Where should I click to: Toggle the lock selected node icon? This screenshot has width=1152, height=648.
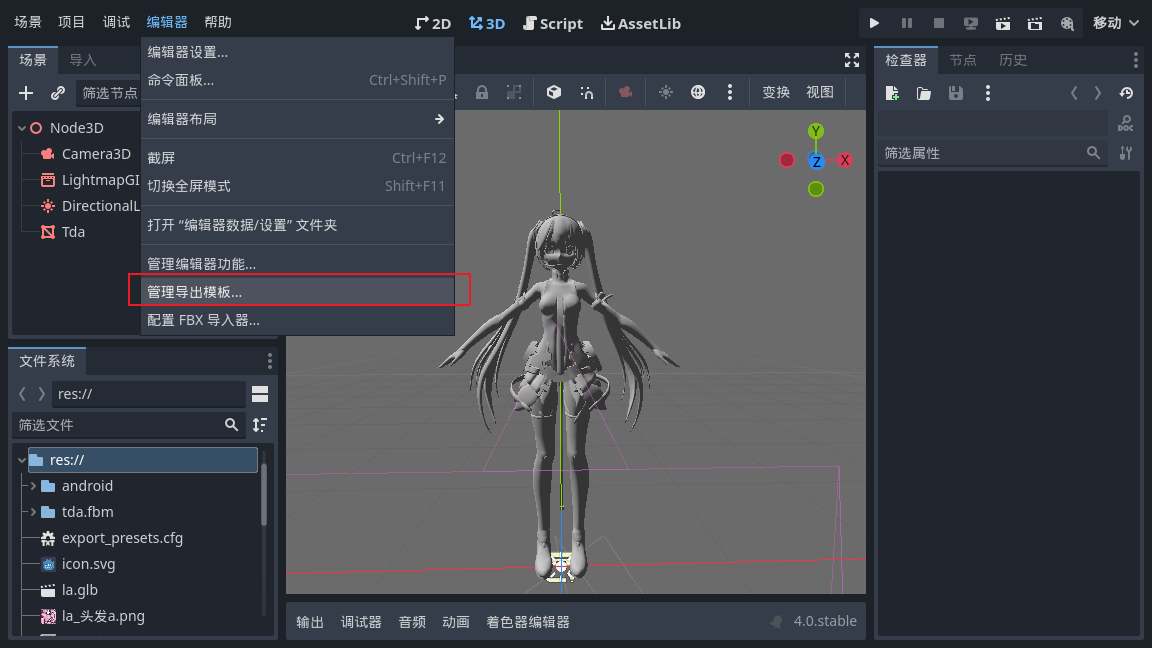coord(481,93)
